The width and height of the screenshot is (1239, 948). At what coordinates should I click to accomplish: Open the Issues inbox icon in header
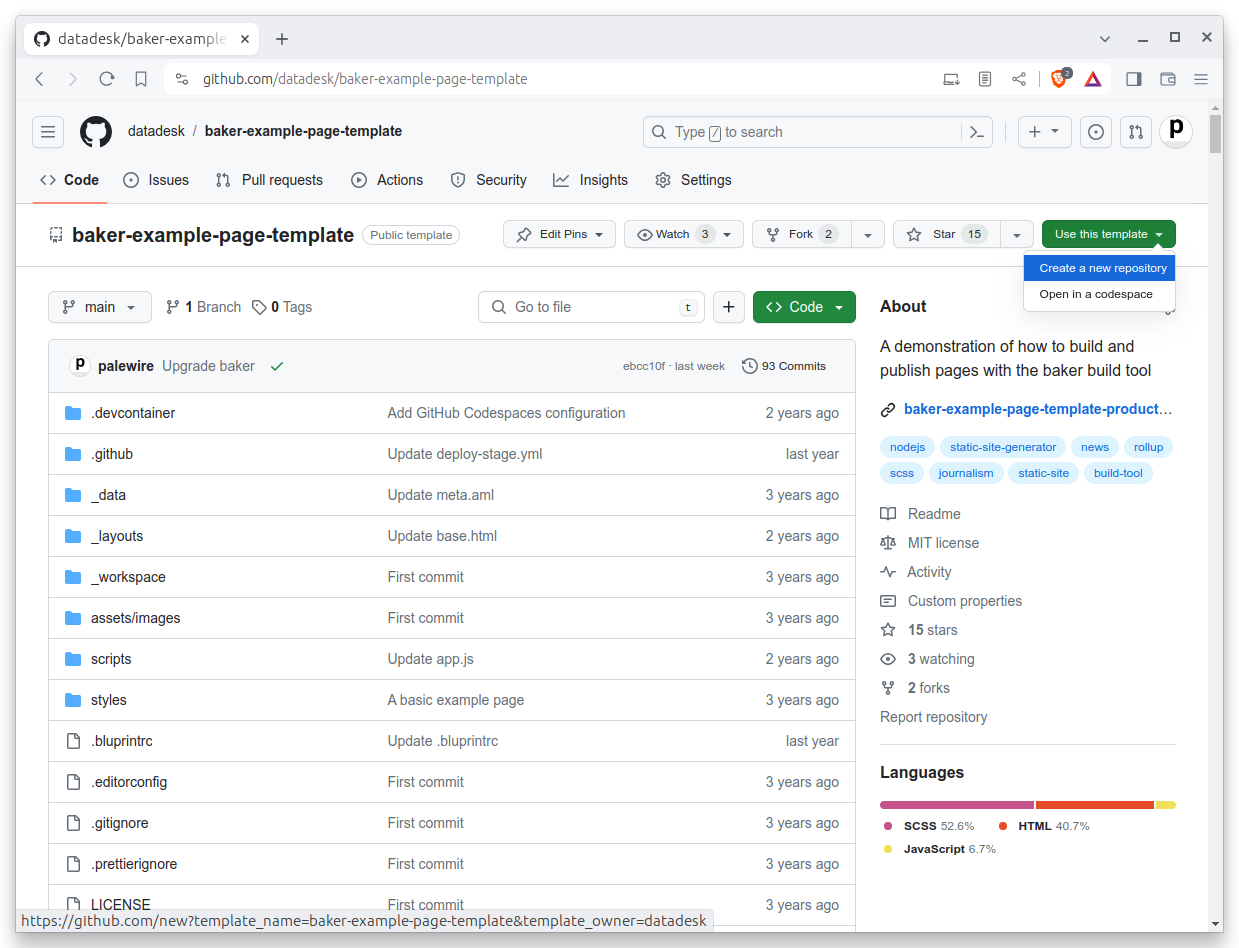pyautogui.click(x=1096, y=132)
